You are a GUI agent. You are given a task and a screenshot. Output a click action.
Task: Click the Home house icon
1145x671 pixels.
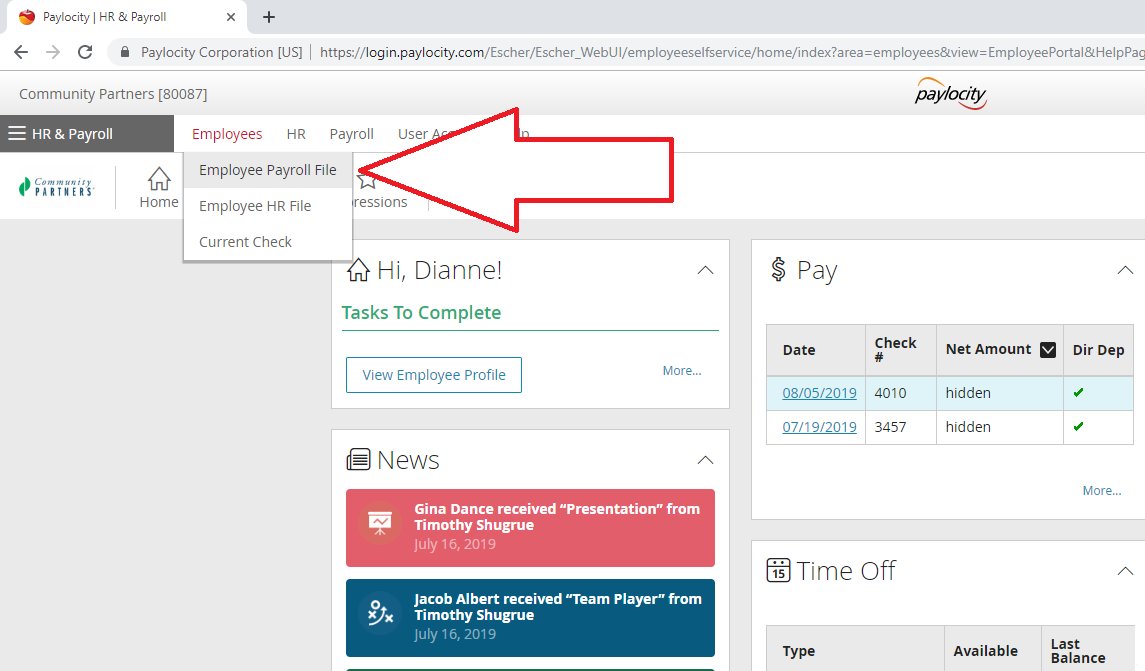click(159, 180)
